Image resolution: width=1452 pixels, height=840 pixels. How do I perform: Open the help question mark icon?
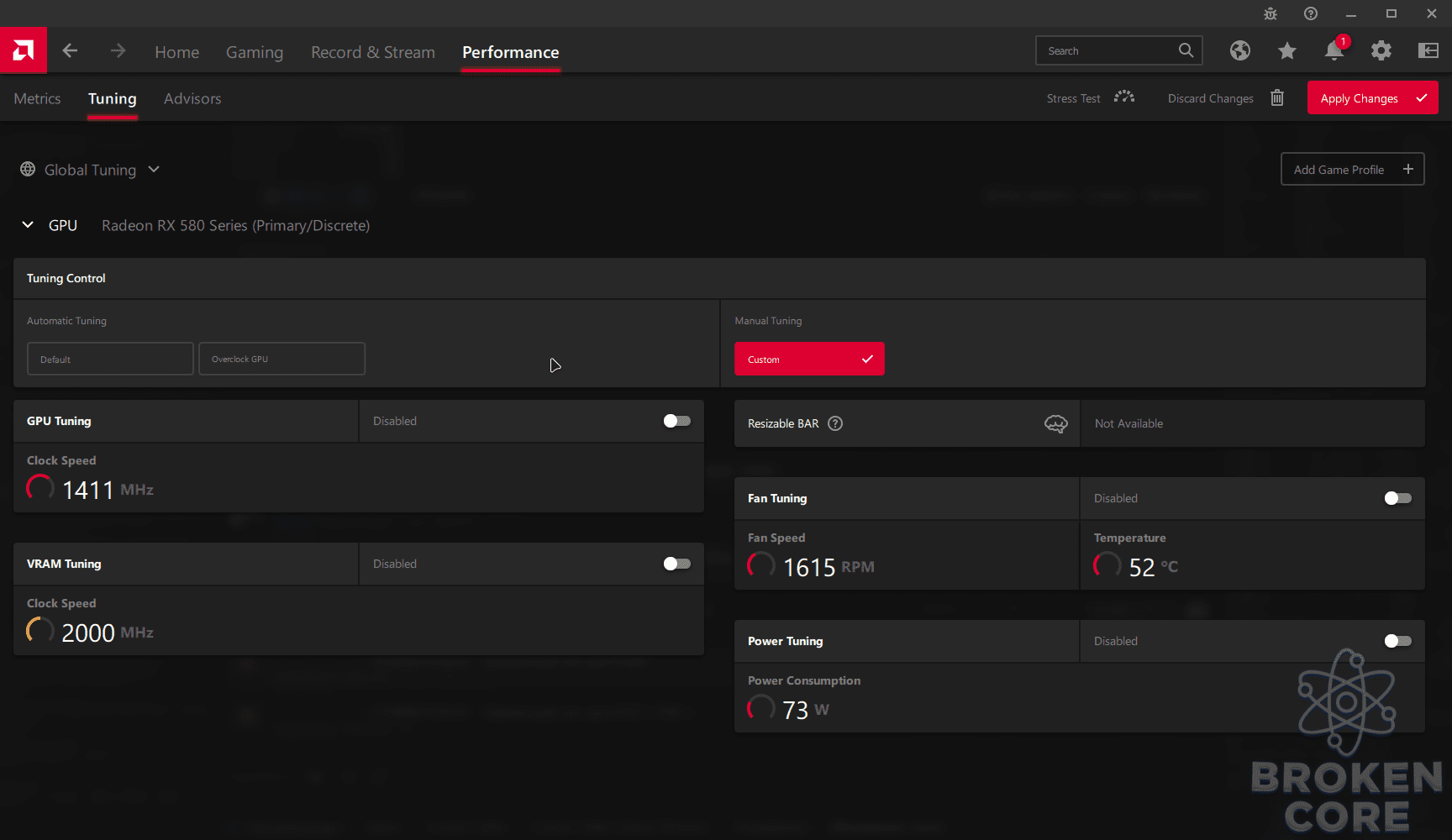tap(1311, 13)
